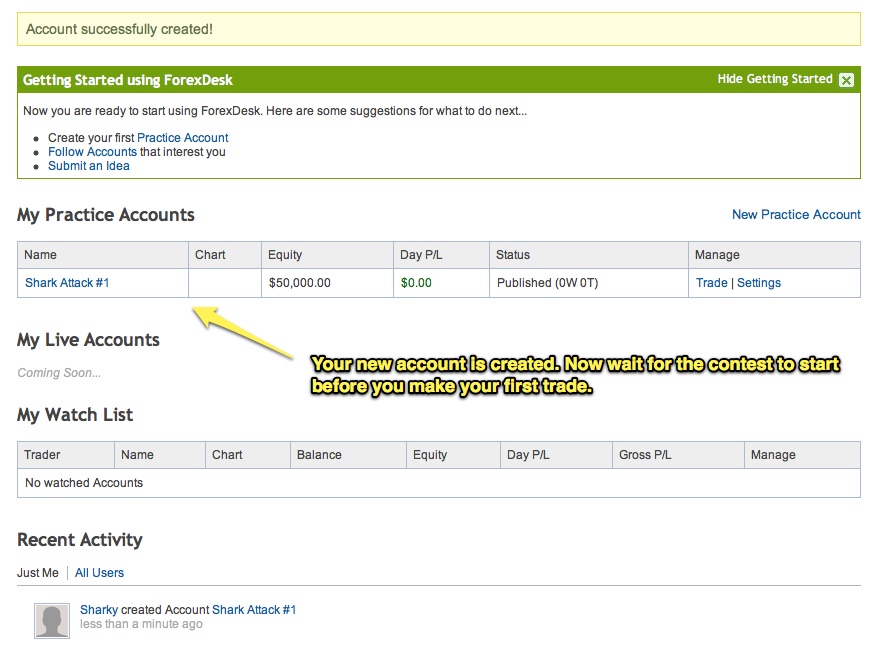Click the Account successfully created! notice
Image resolution: width=890 pixels, height=664 pixels.
[x=439, y=29]
